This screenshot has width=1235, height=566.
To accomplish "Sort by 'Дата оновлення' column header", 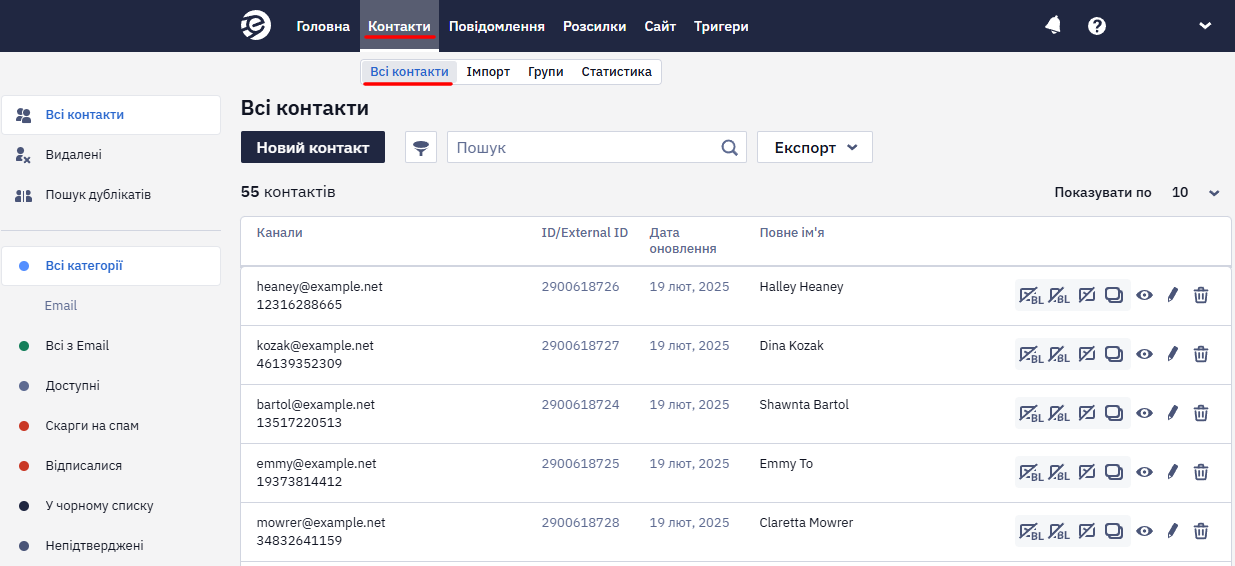I will [683, 241].
